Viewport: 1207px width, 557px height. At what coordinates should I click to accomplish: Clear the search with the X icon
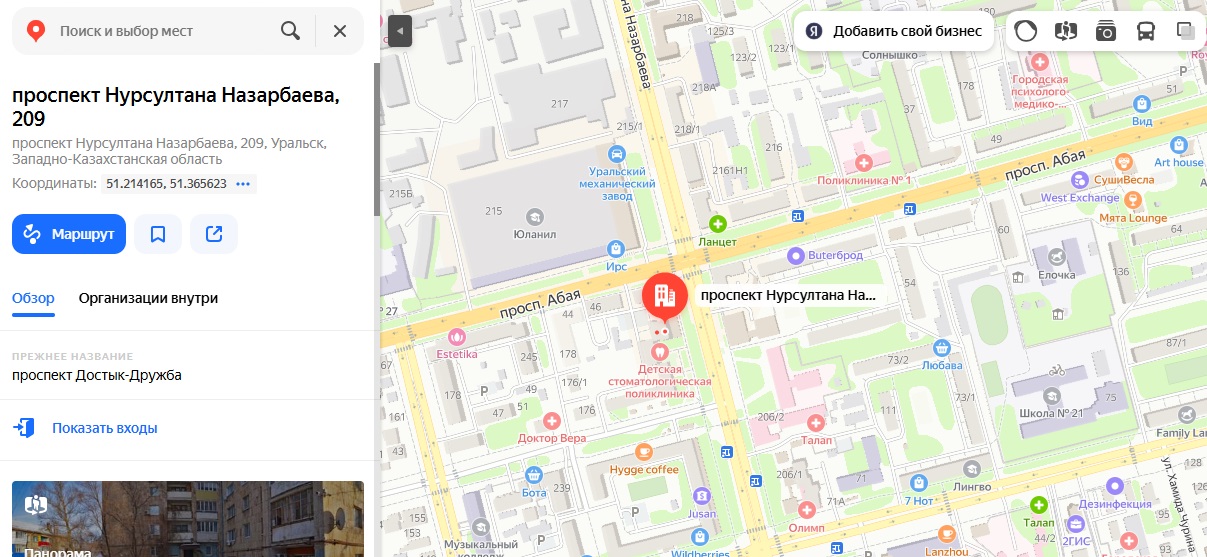tap(340, 31)
